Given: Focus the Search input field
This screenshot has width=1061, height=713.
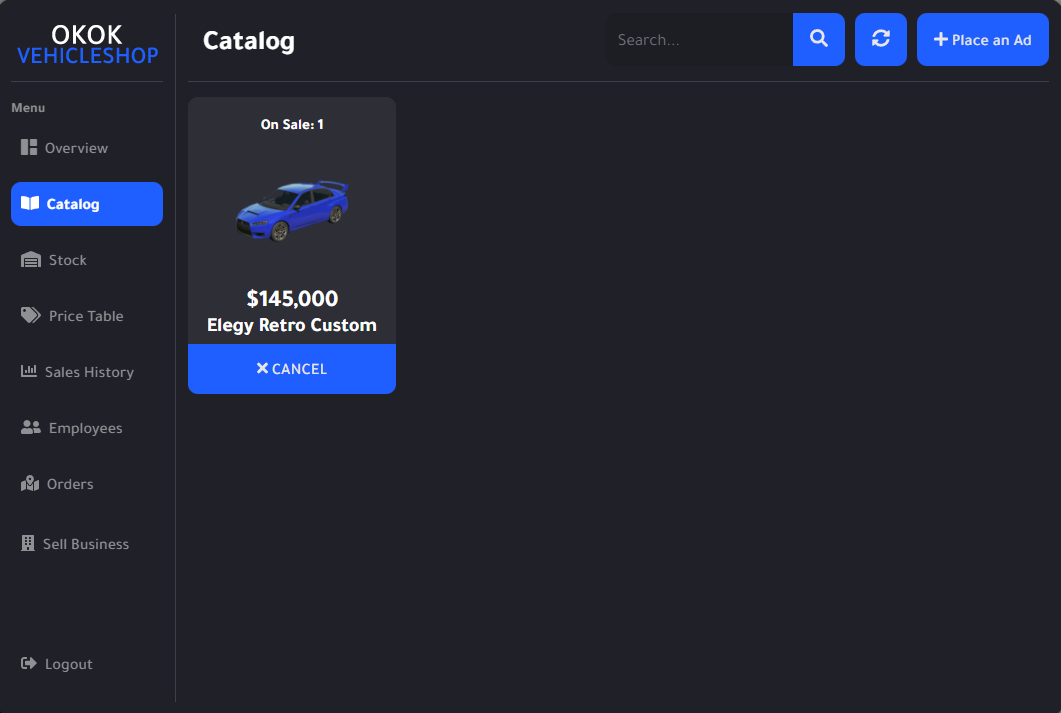Looking at the screenshot, I should [x=699, y=40].
